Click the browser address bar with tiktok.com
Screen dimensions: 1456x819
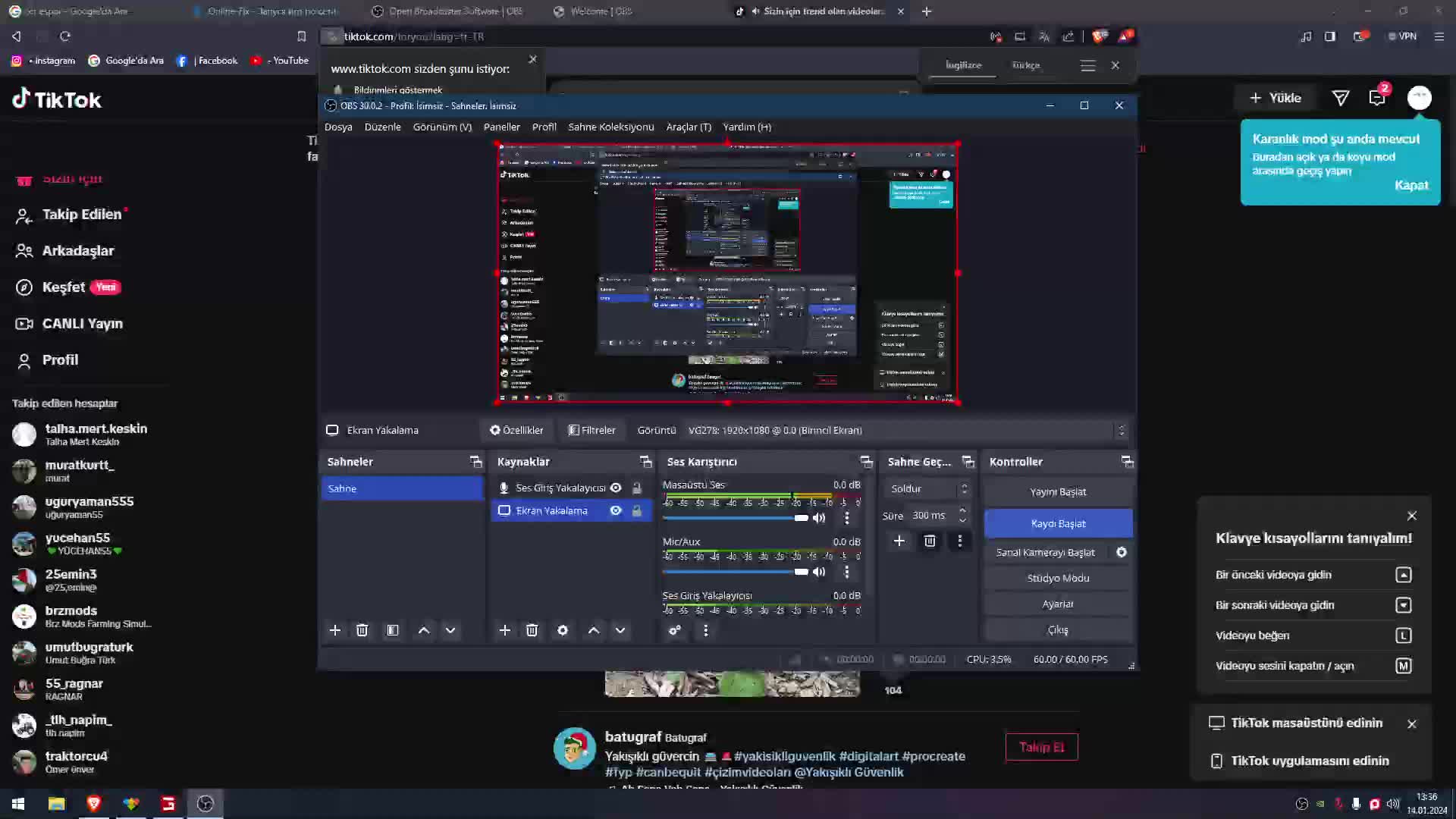(652, 36)
